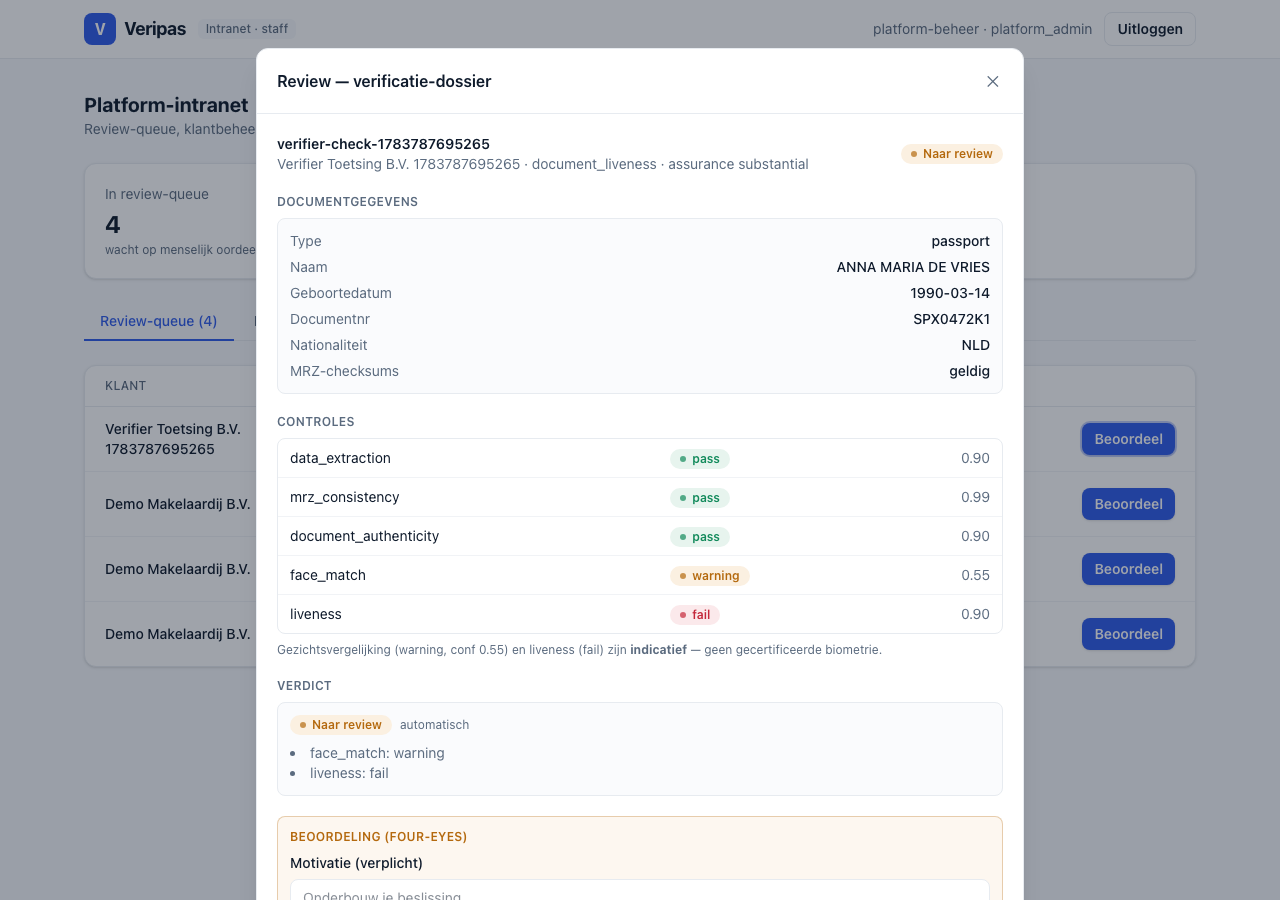Click the 0.90 score on the liveness row
Screen dimensions: 1280x900
[975, 614]
